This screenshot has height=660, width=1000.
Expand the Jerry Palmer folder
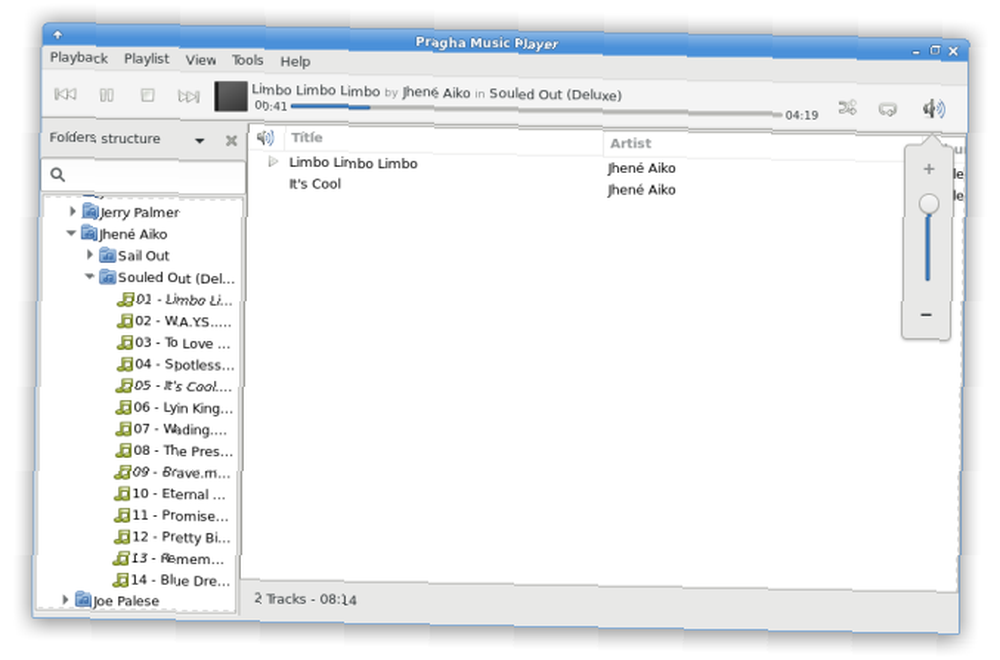tap(73, 211)
